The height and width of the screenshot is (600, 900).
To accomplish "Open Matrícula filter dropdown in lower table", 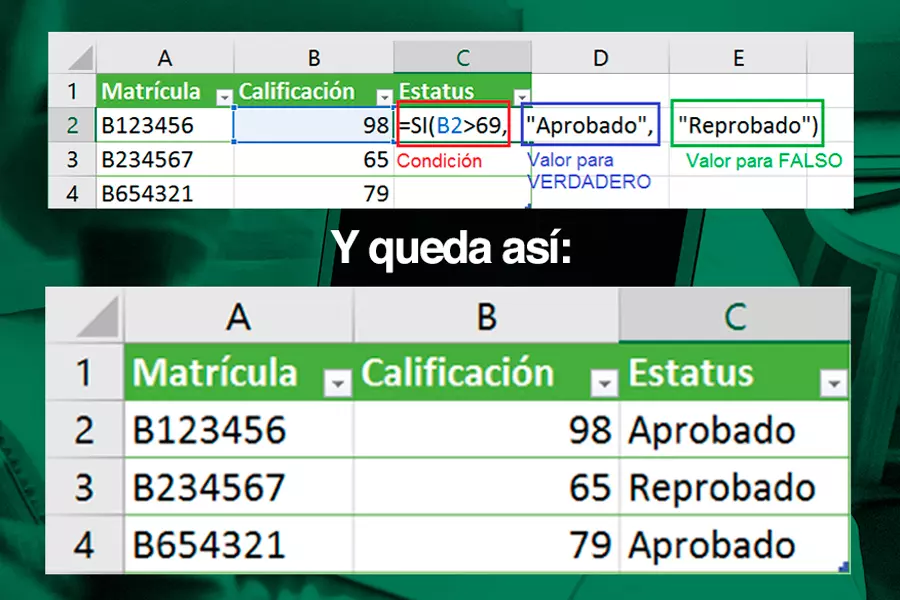I will click(x=338, y=383).
